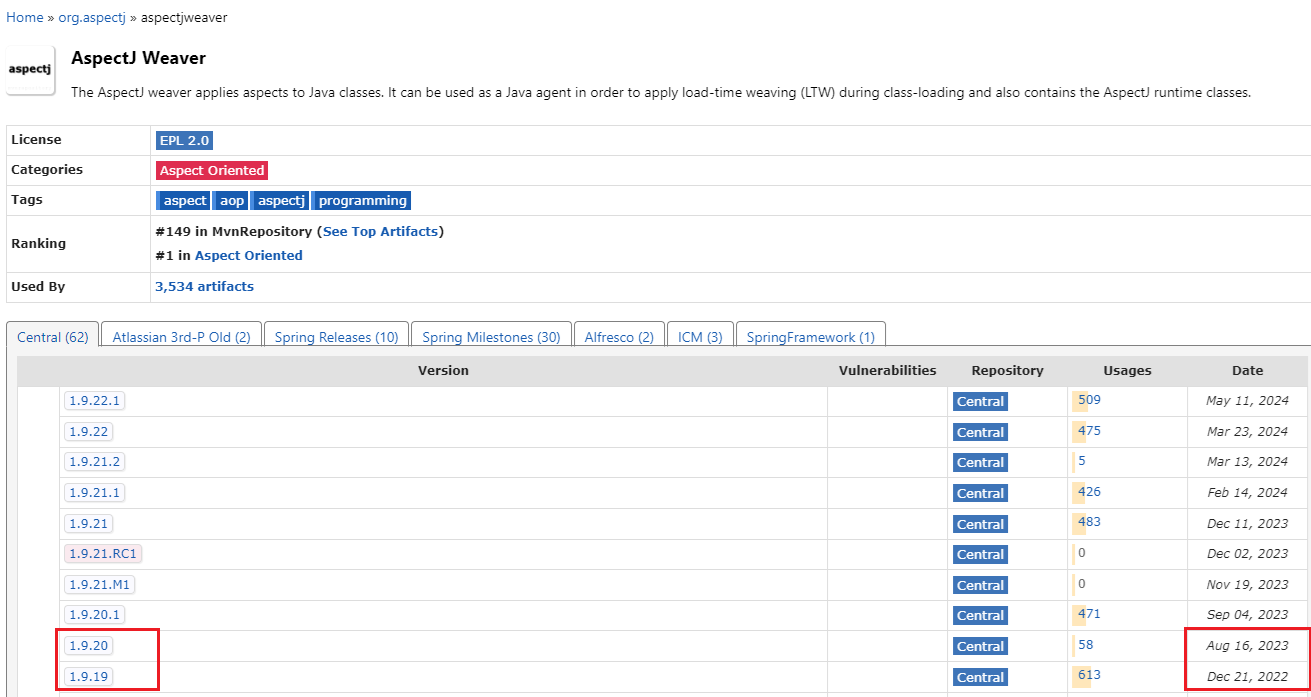Select the programming tag
This screenshot has height=697, width=1311.
pyautogui.click(x=362, y=200)
